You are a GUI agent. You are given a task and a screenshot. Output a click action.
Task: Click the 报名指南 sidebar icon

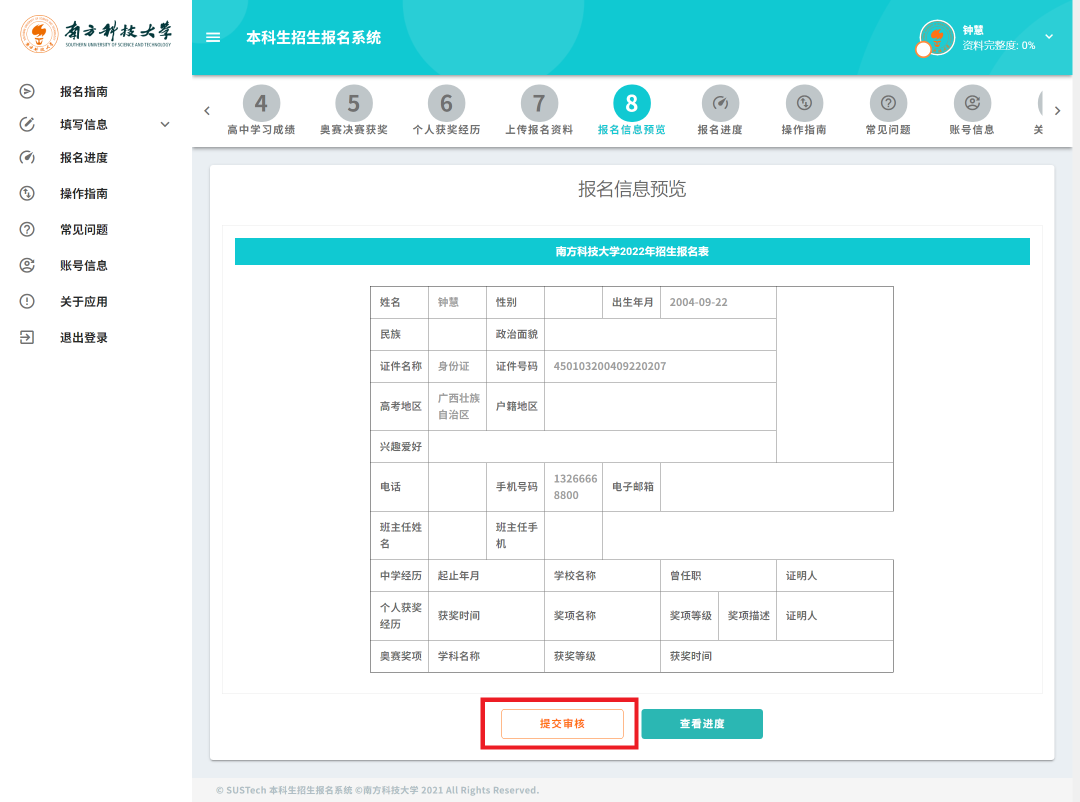(27, 92)
